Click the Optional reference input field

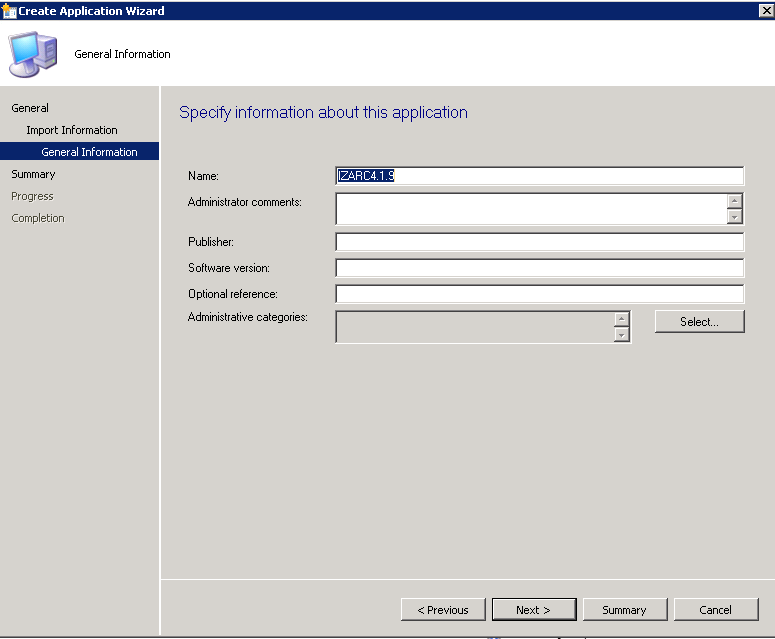pyautogui.click(x=539, y=294)
